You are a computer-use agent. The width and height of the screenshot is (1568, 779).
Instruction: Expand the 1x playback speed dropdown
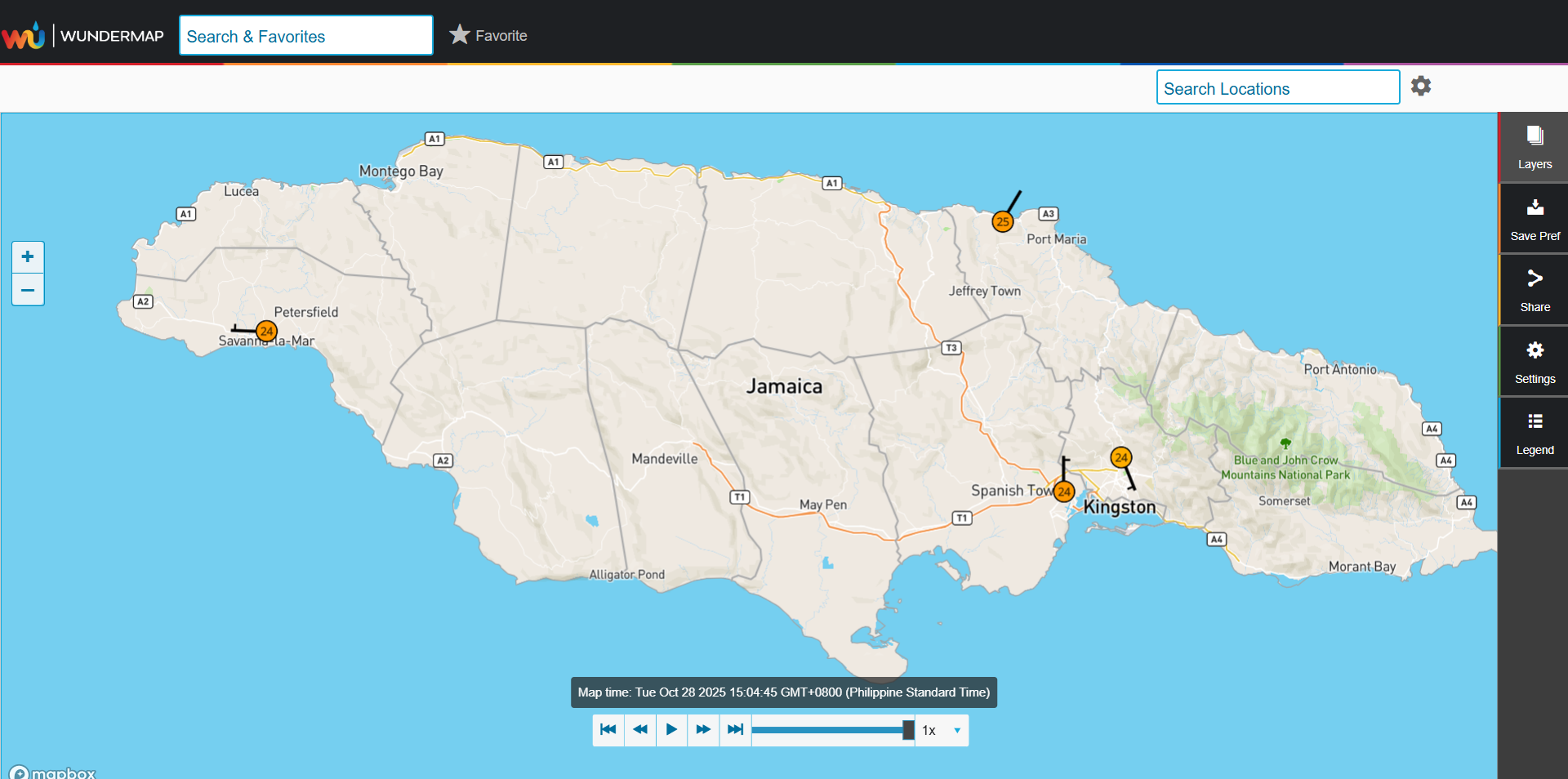coord(942,731)
